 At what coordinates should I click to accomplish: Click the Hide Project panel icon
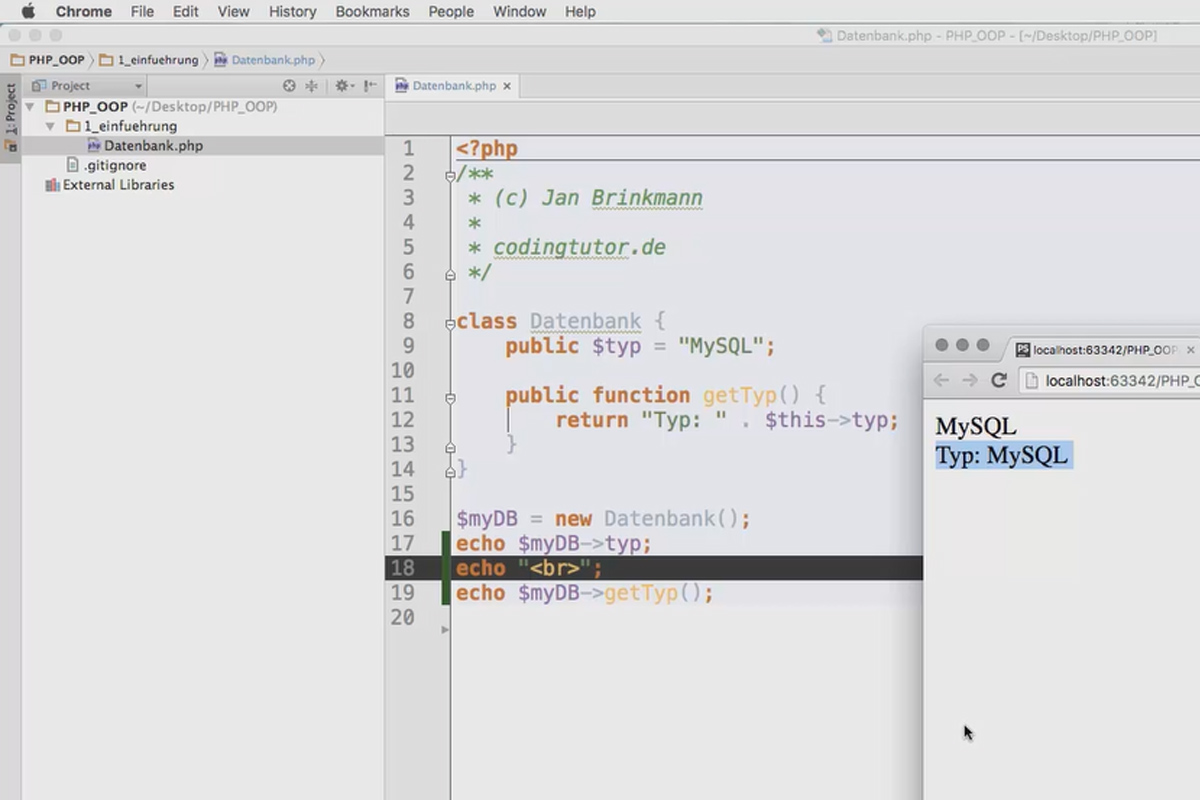[x=370, y=86]
